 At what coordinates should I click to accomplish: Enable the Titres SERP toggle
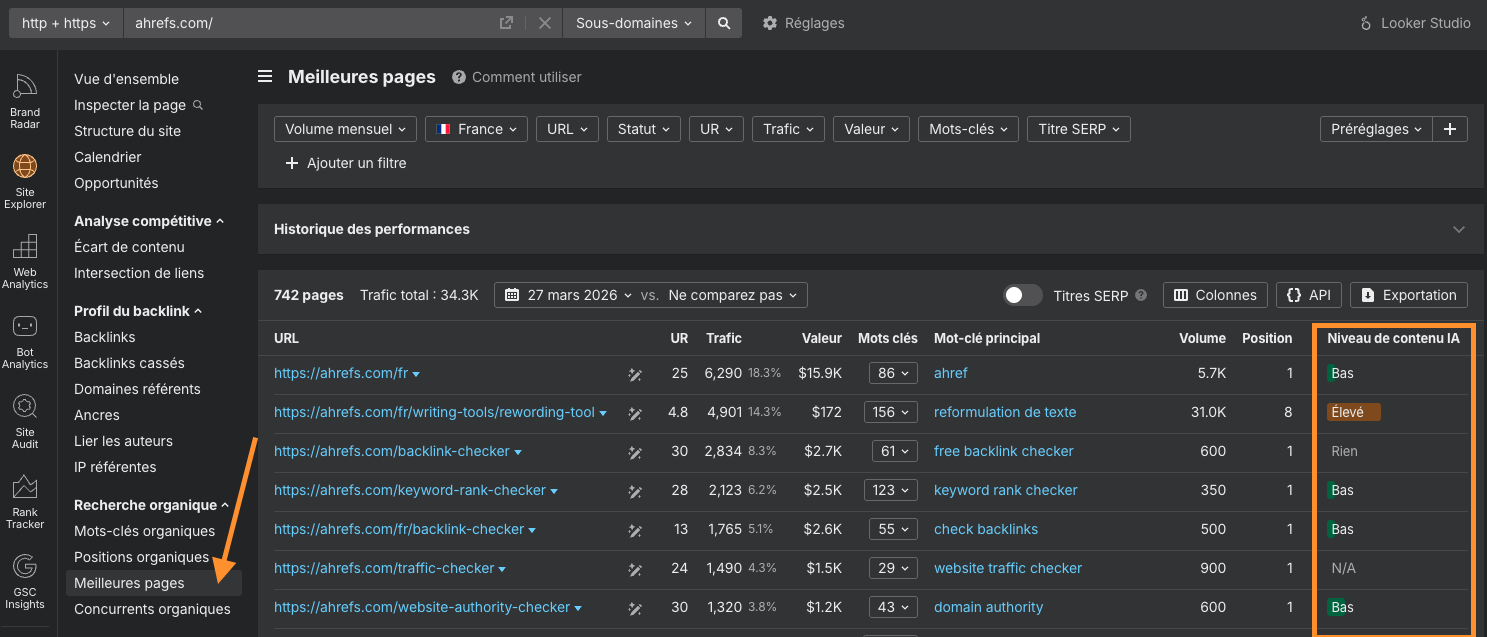point(1022,295)
